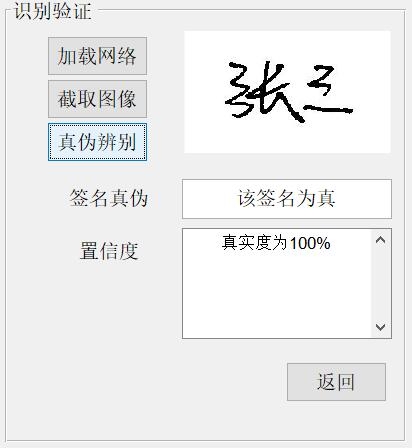Run the 真伪辨别 check button
The width and height of the screenshot is (412, 448).
97,142
